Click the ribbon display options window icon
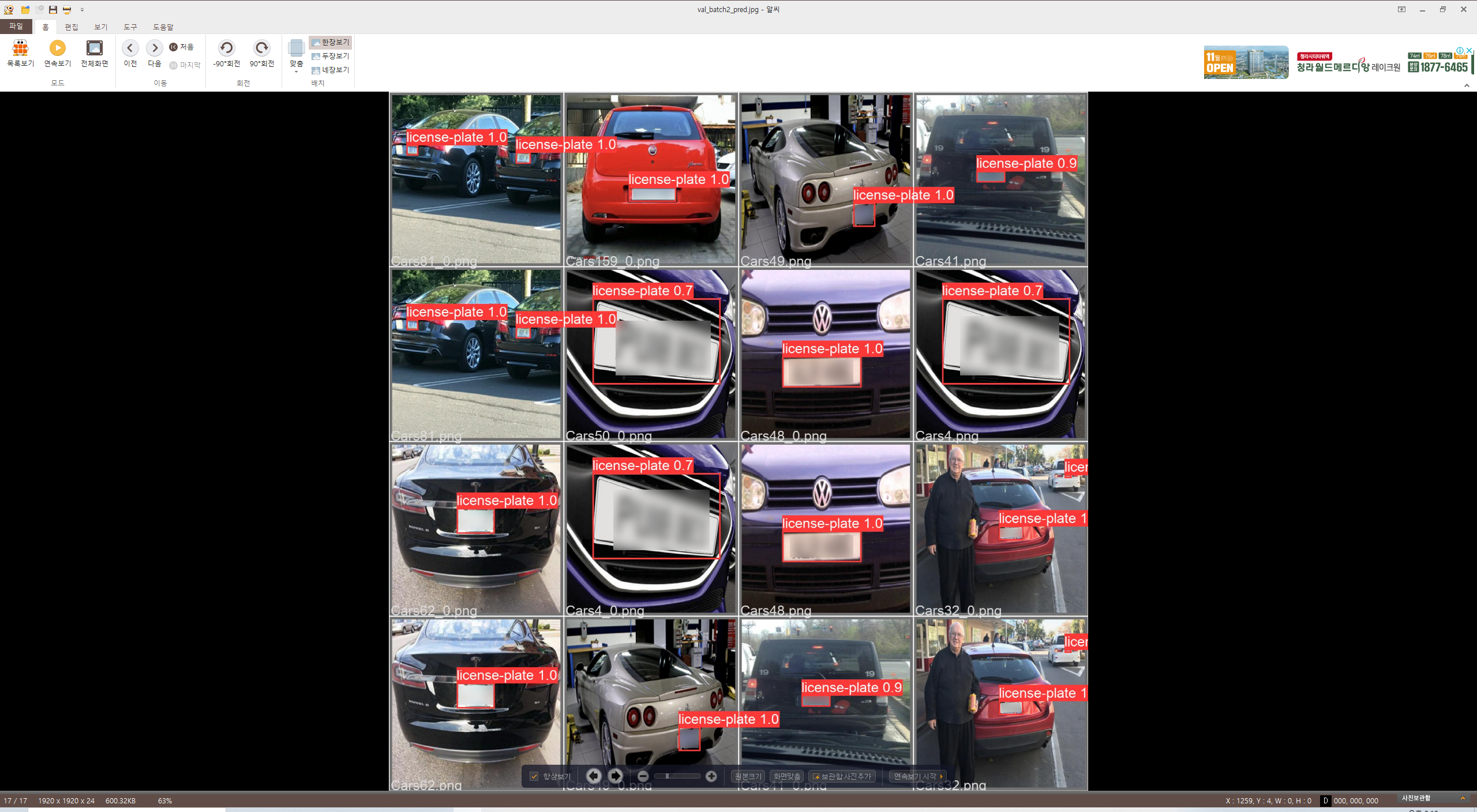The image size is (1477, 812). (1401, 9)
